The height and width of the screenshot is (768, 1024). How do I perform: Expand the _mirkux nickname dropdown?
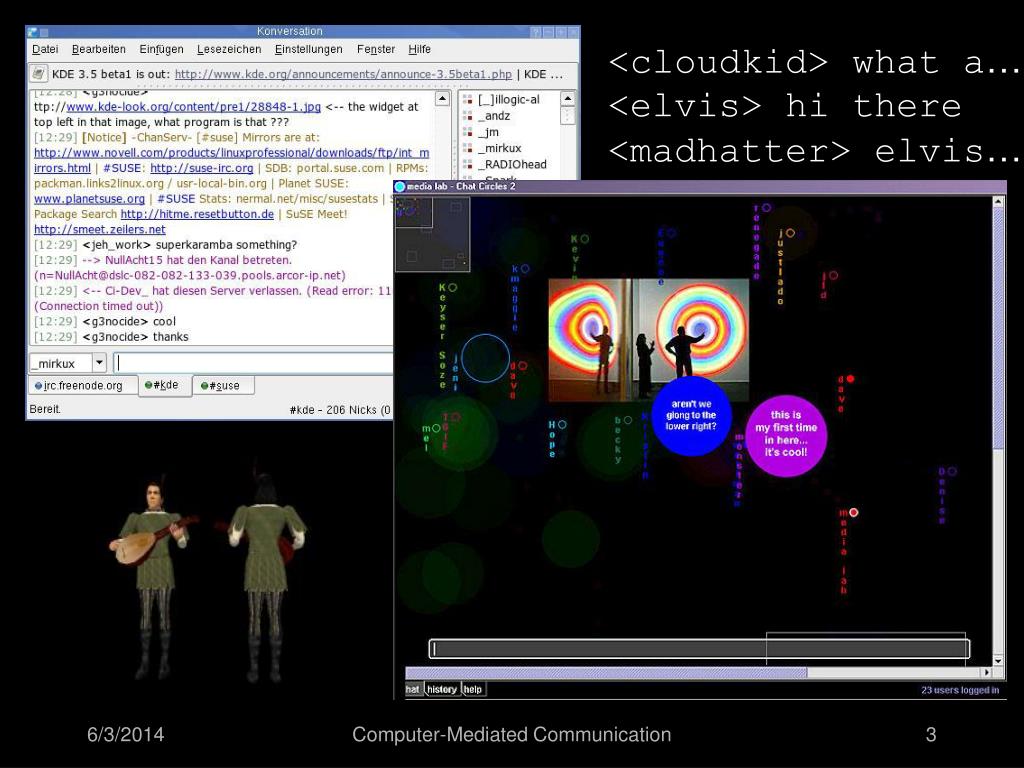[99, 363]
